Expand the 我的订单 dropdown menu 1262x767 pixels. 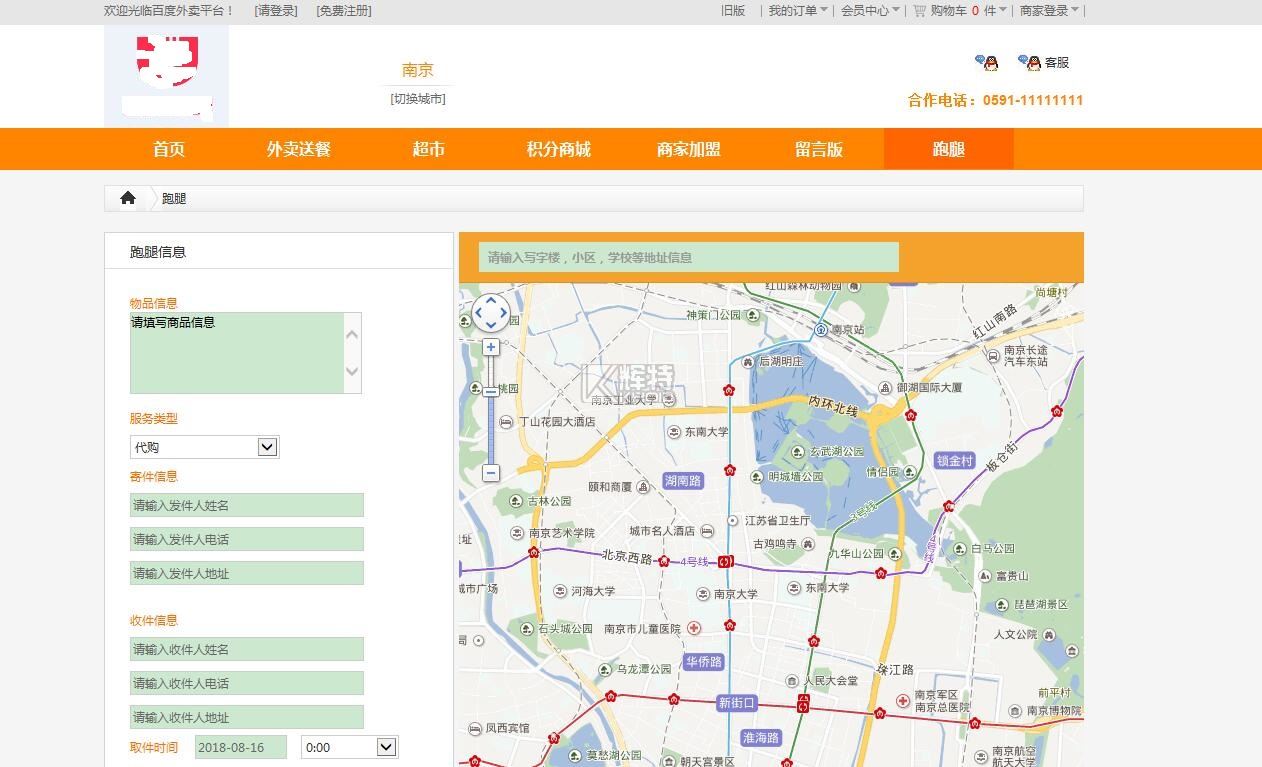coord(798,11)
